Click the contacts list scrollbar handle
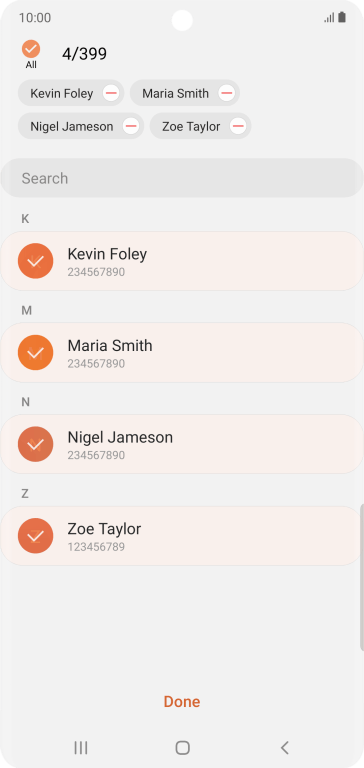The width and height of the screenshot is (364, 768). 362,577
